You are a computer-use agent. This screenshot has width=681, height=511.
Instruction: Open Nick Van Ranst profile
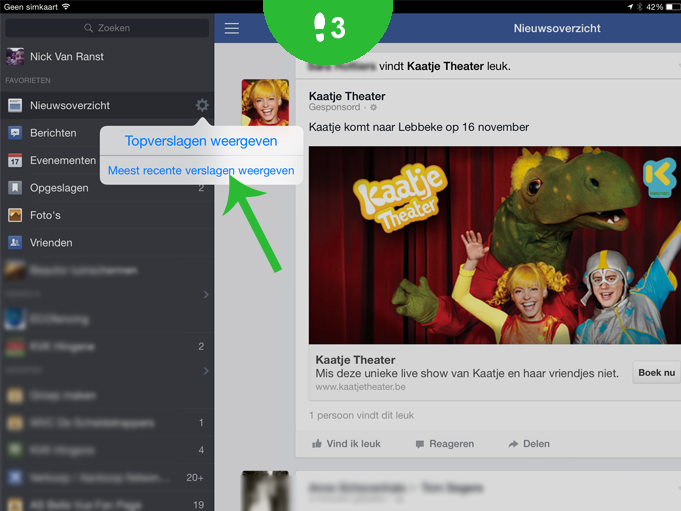107,56
